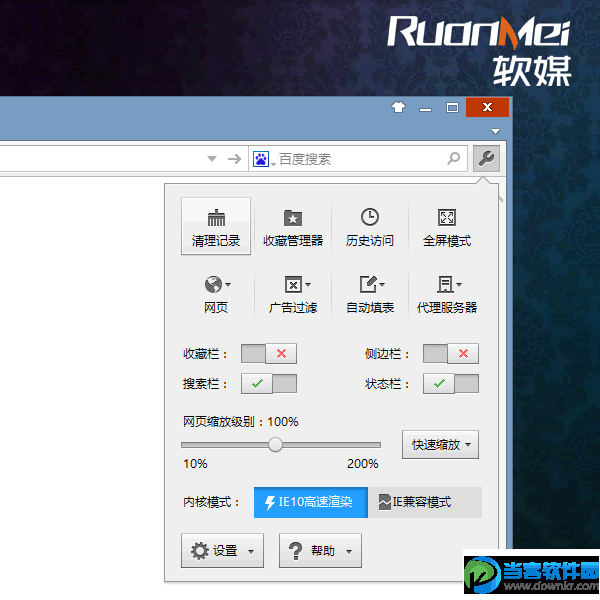The image size is (600, 600).
Task: Expand address bar history dropdown arrow
Action: [x=212, y=158]
